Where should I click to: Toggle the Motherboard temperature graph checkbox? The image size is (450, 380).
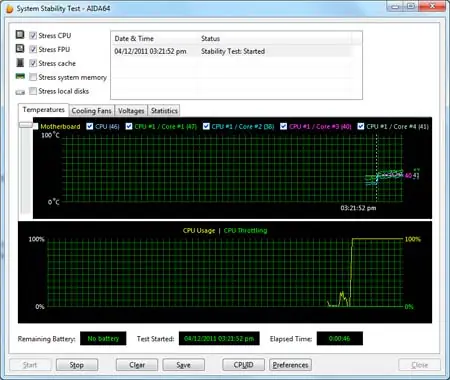pyautogui.click(x=35, y=126)
